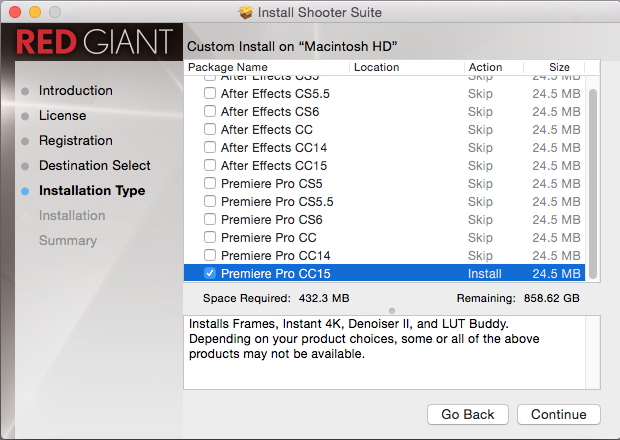
Task: Click Skip action for After Effects CS6
Action: pos(480,112)
